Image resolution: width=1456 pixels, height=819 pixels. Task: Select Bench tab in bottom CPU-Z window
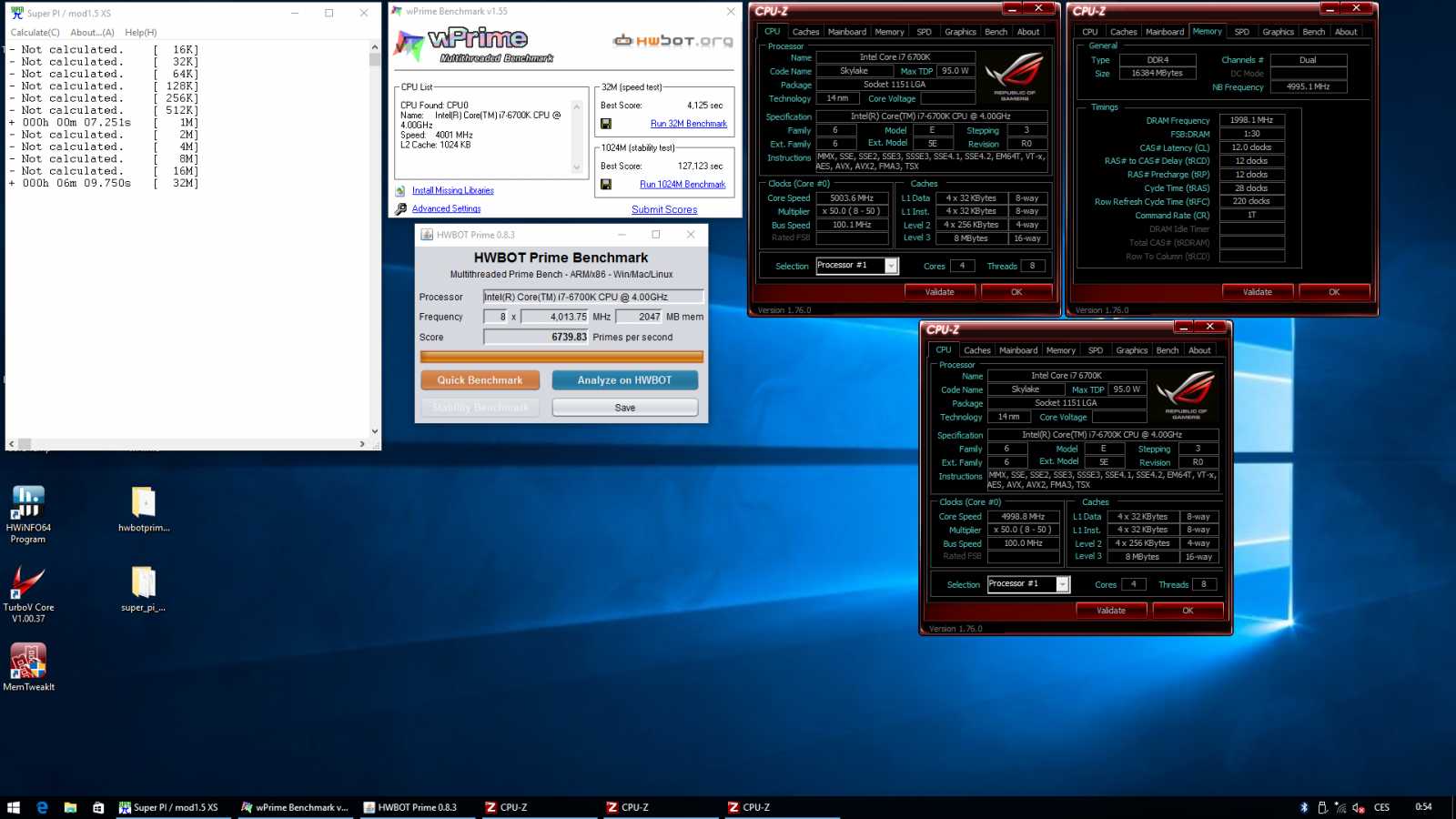coord(1167,350)
